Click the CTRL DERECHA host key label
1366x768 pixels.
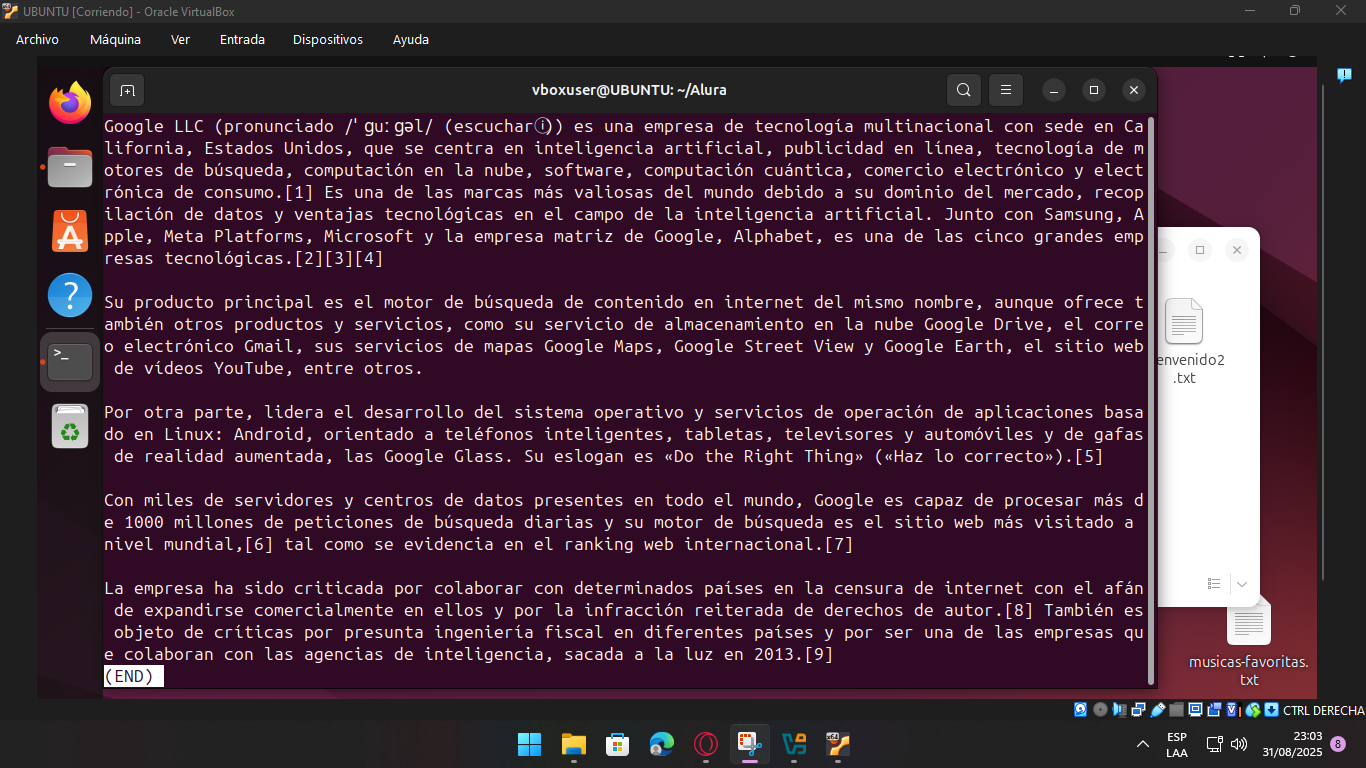[1324, 710]
